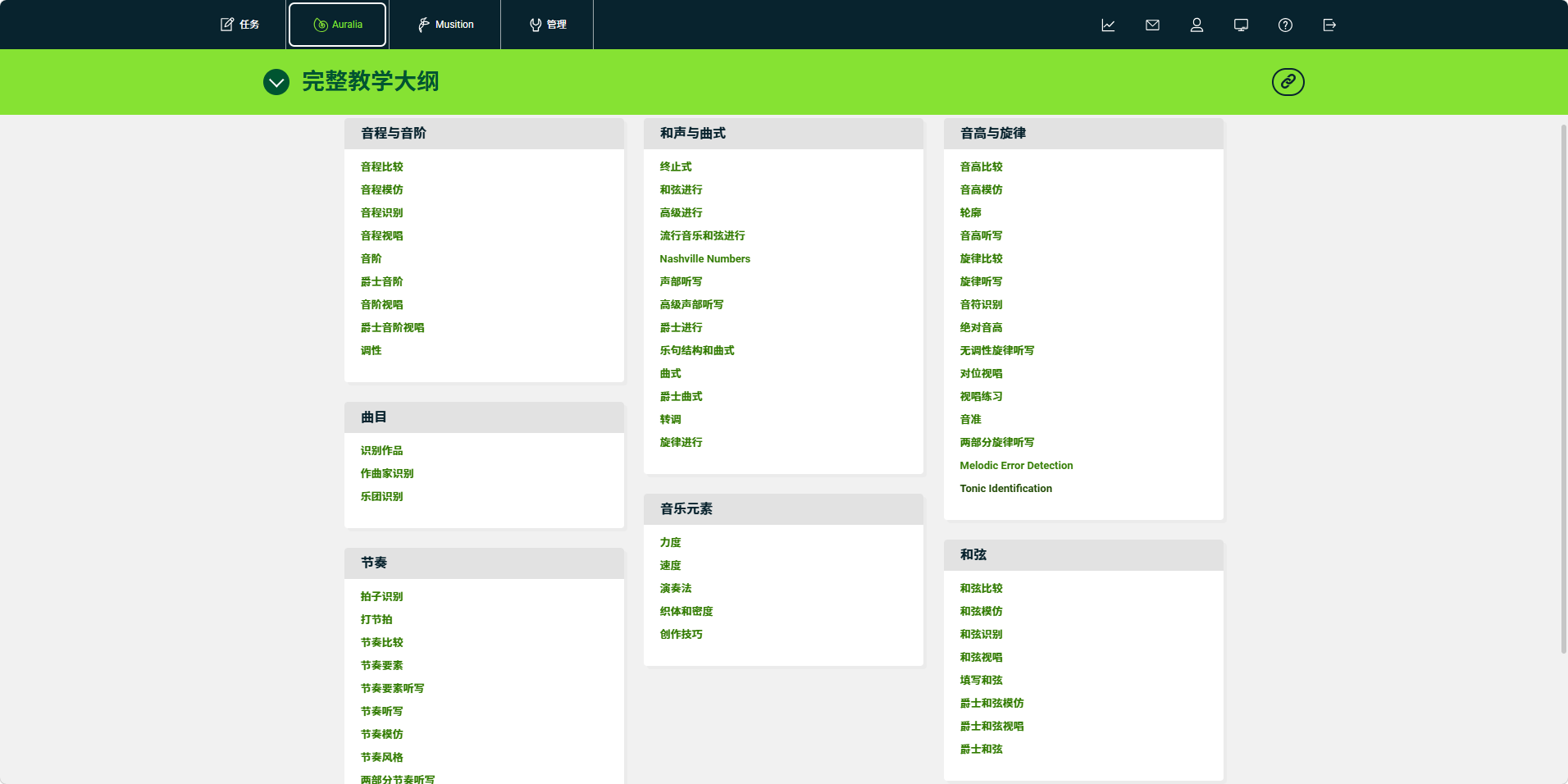This screenshot has width=1568, height=784.
Task: Open the 无调性旋律听写 topic
Action: [997, 350]
